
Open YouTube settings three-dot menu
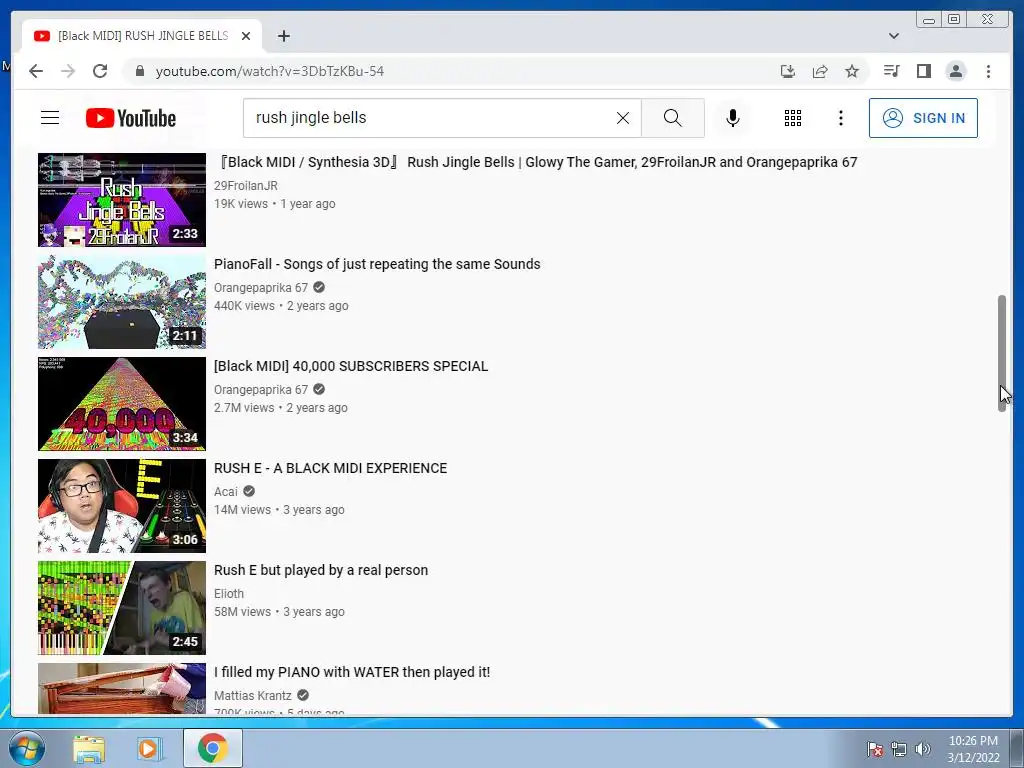click(840, 118)
